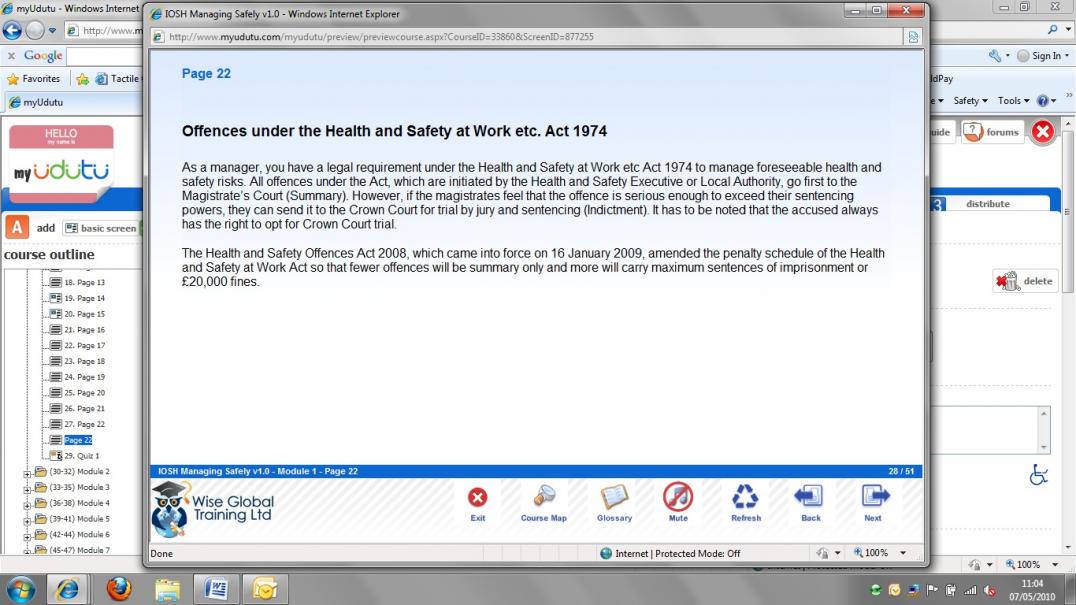Image resolution: width=1076 pixels, height=605 pixels.
Task: Open Internet Explorer from taskbar
Action: [x=67, y=589]
